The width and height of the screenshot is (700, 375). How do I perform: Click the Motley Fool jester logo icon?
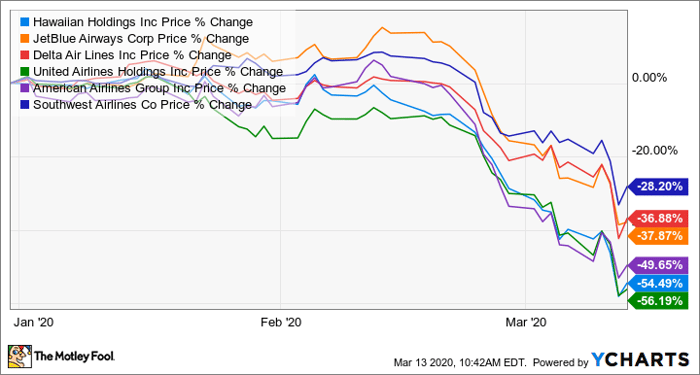pyautogui.click(x=19, y=356)
